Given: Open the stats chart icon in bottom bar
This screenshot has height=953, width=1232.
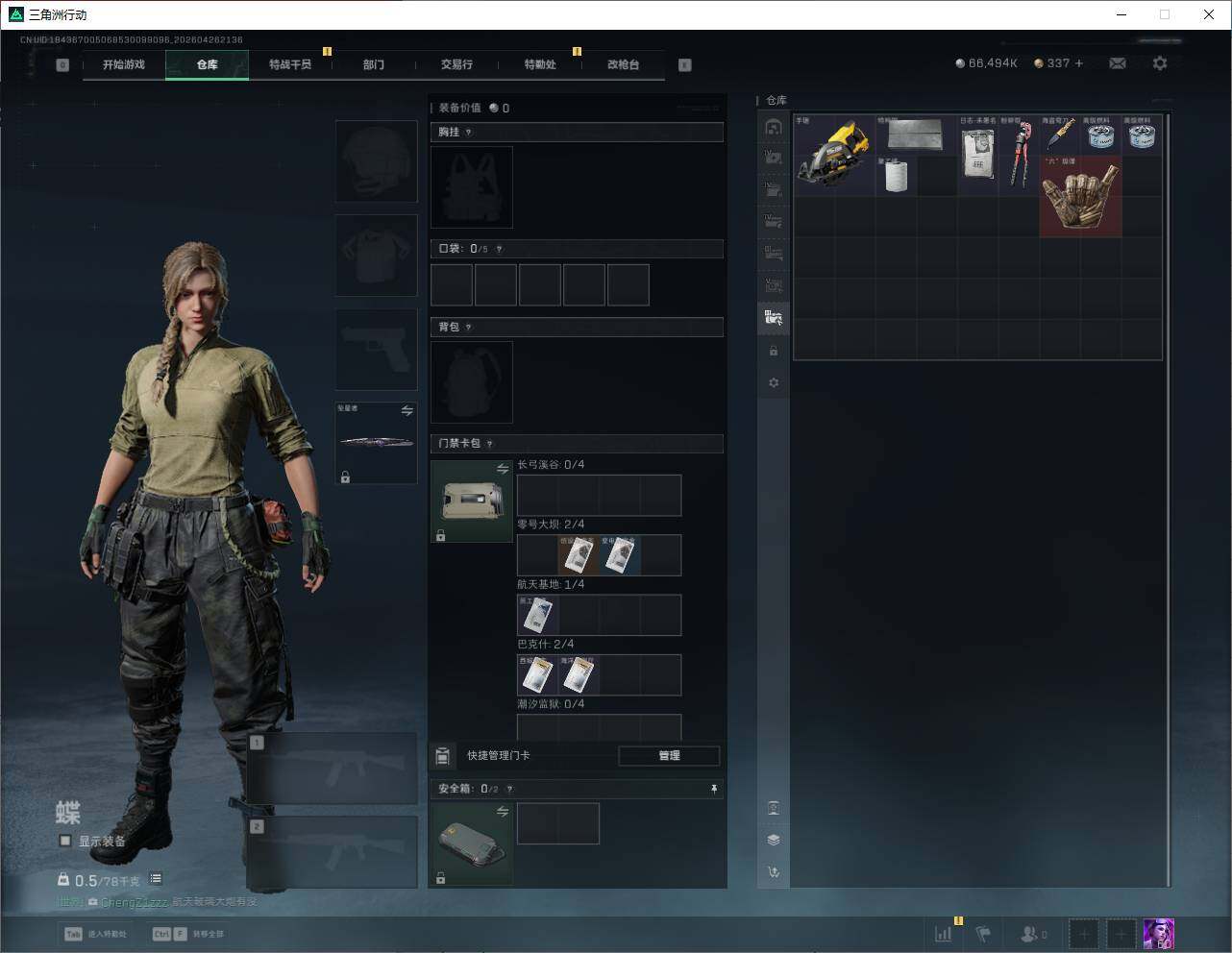Looking at the screenshot, I should click(x=944, y=934).
